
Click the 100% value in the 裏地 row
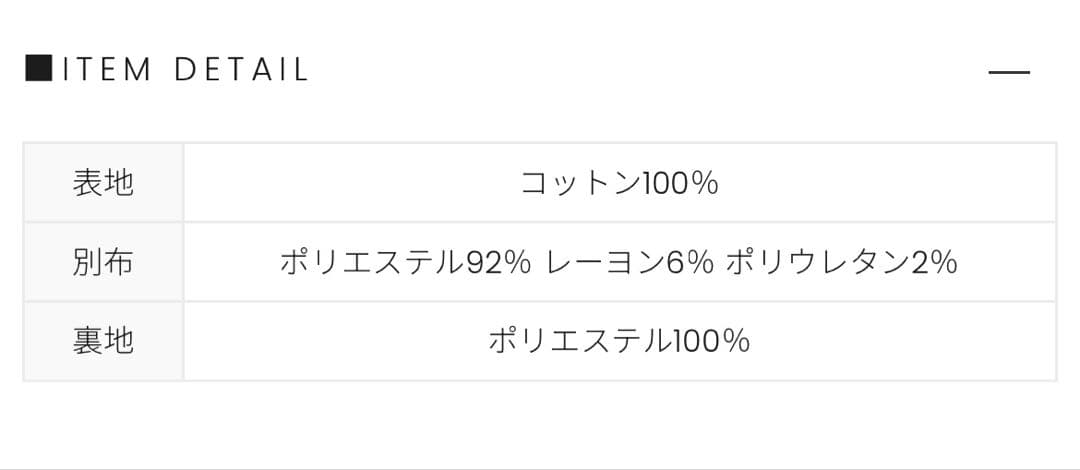[x=711, y=342]
